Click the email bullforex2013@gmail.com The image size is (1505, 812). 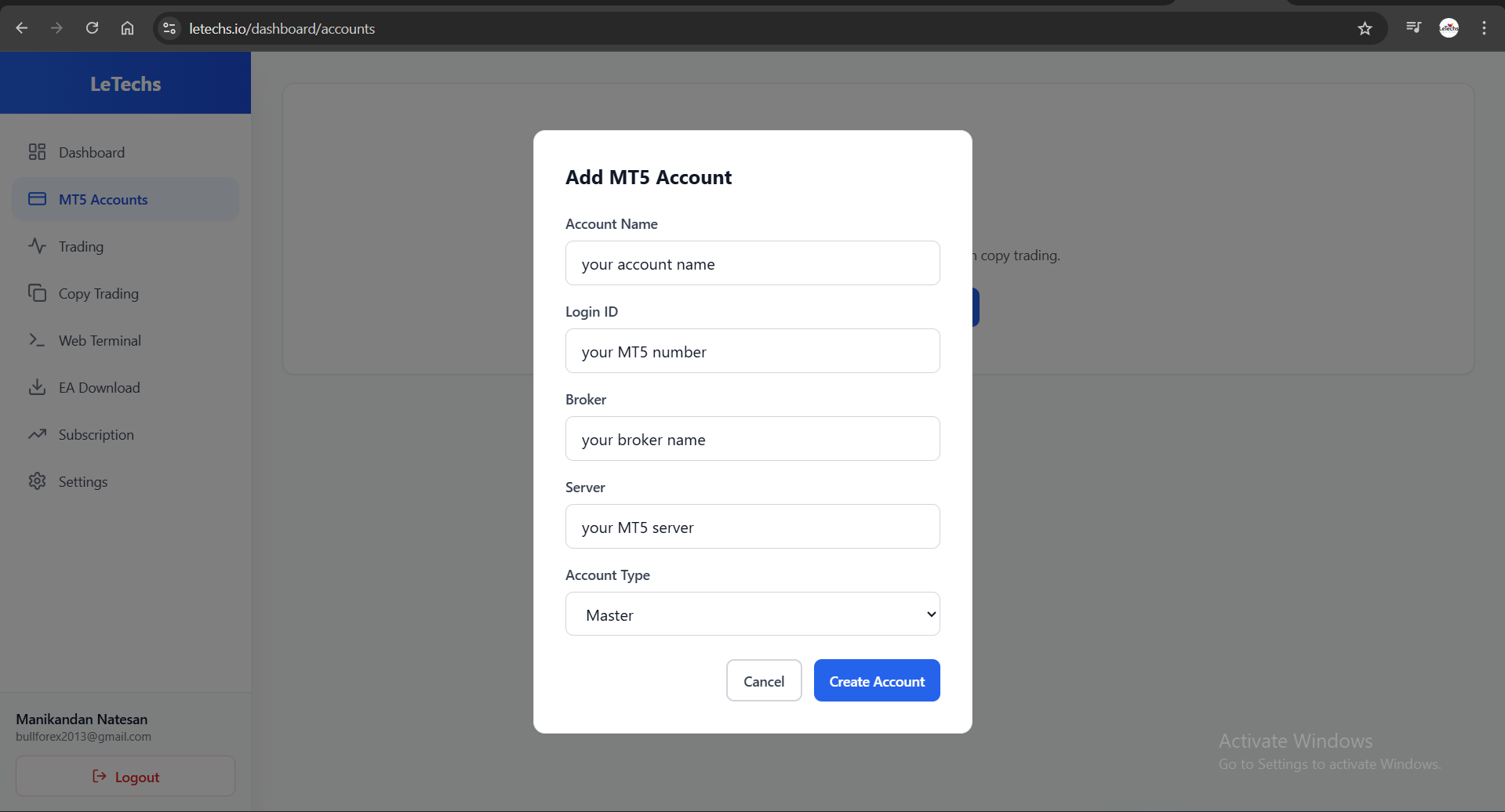click(x=83, y=736)
